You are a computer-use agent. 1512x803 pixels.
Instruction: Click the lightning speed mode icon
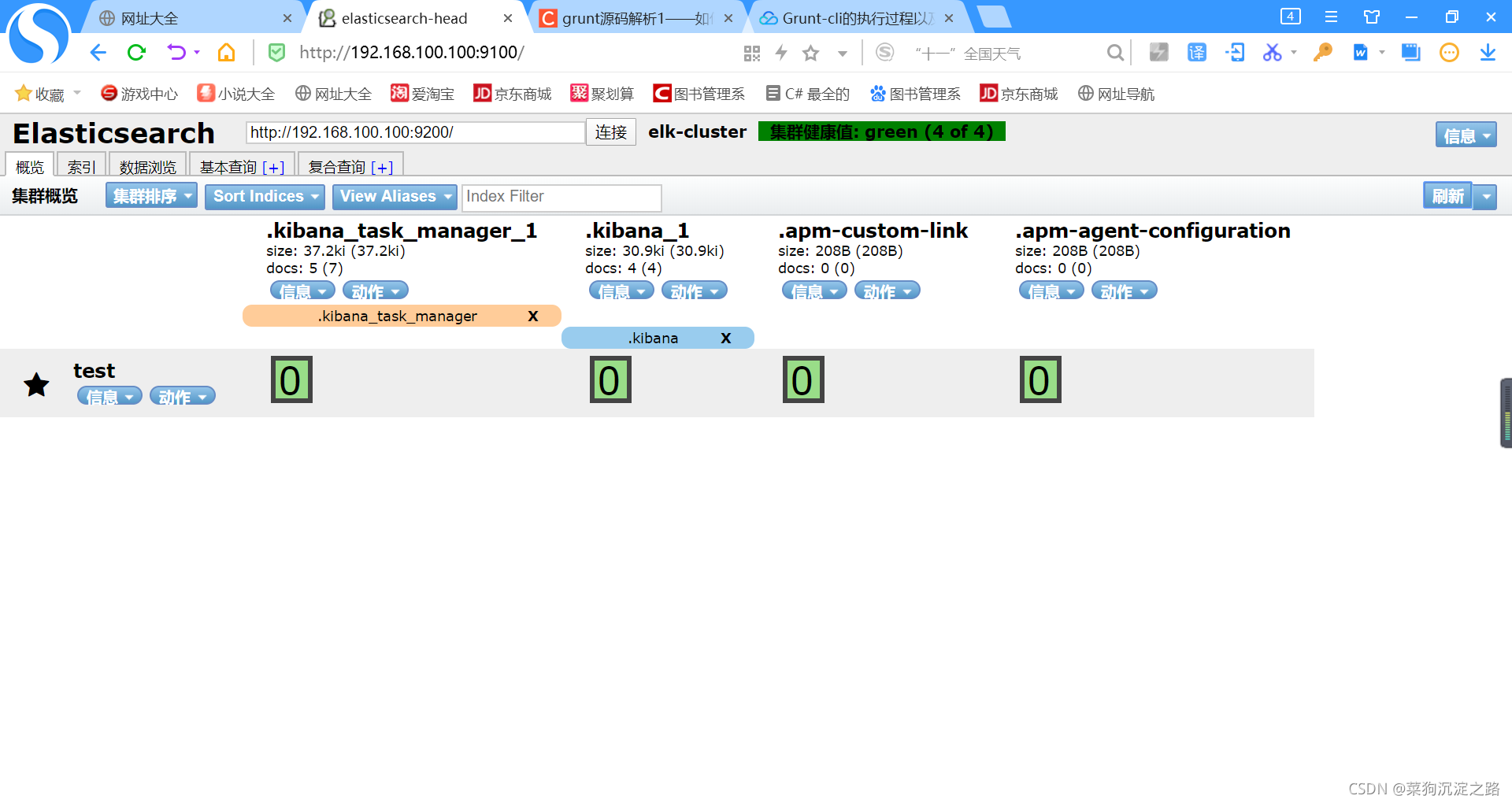coord(781,53)
